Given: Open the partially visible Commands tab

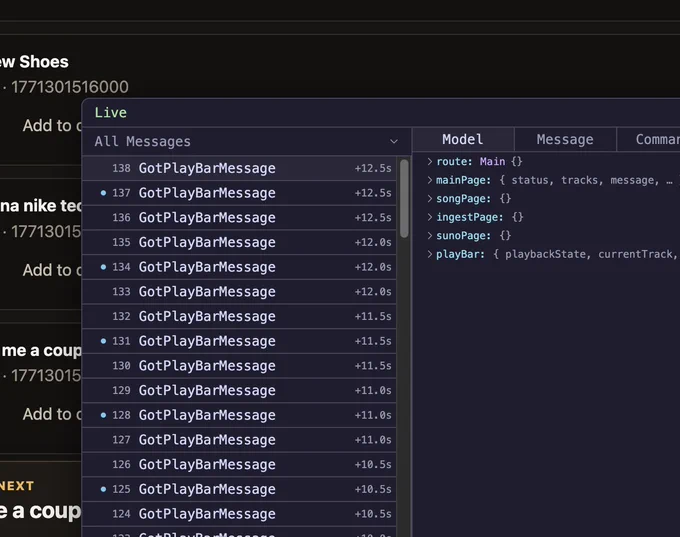Looking at the screenshot, I should [649, 139].
